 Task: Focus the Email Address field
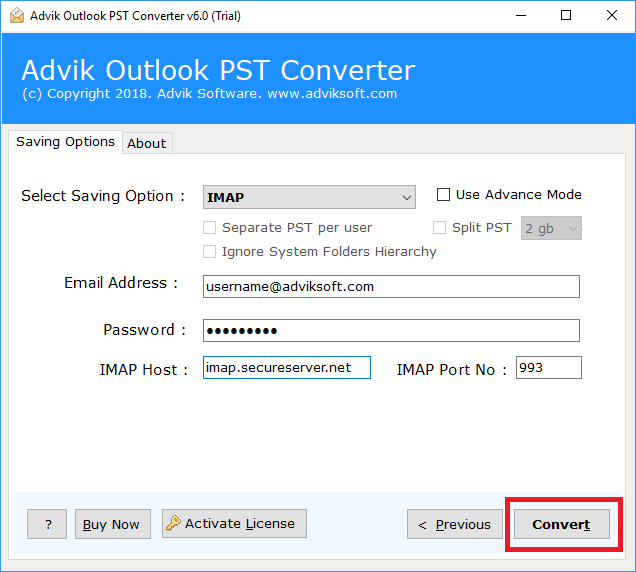pyautogui.click(x=391, y=286)
